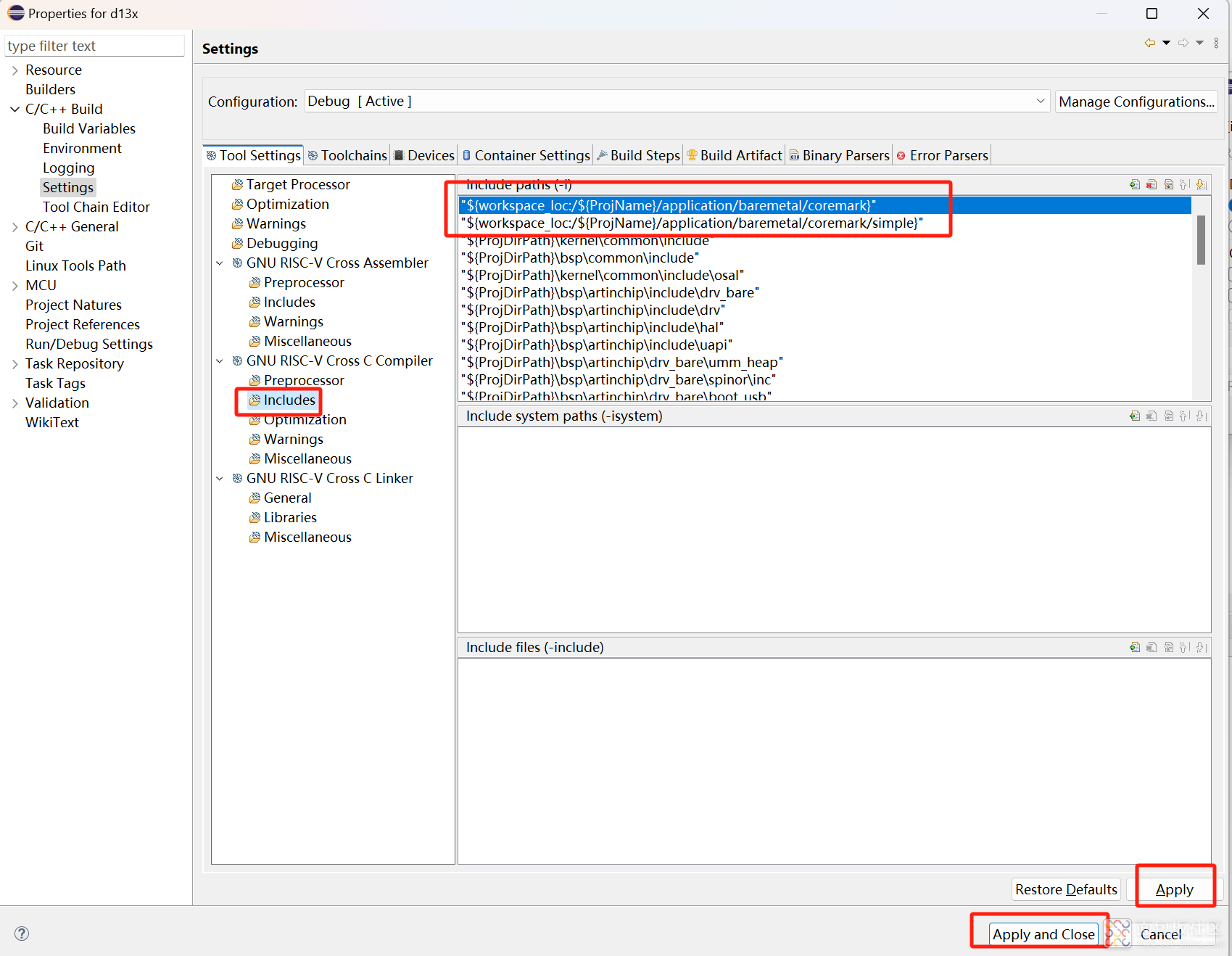The width and height of the screenshot is (1232, 956).
Task: Collapse GNU RISC-V Cross C Compiler node
Action: pyautogui.click(x=220, y=361)
